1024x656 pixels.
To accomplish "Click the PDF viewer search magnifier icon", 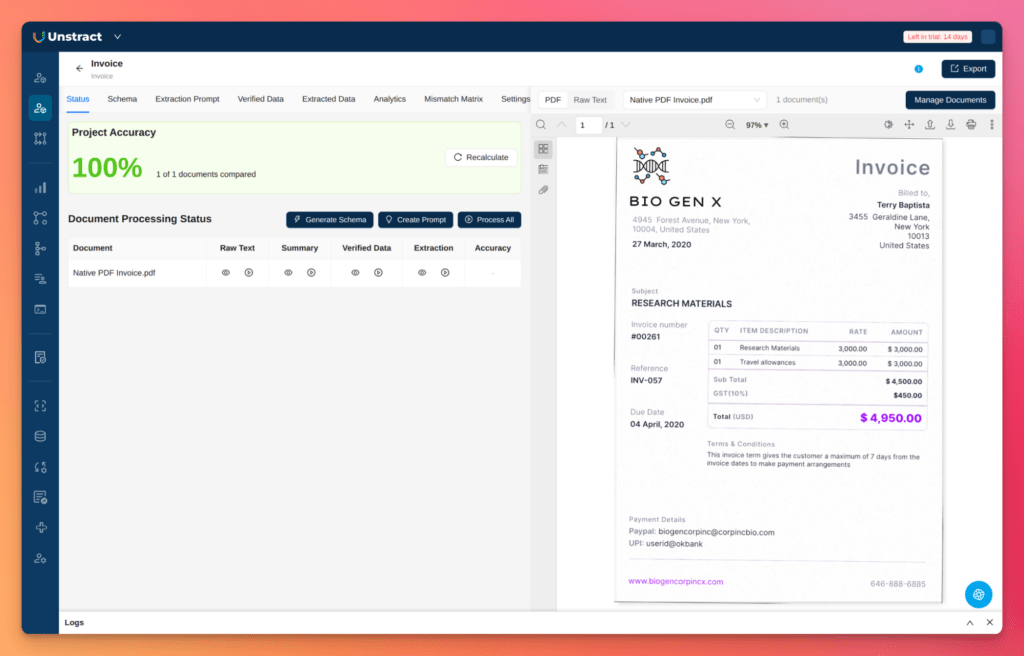I will [541, 125].
